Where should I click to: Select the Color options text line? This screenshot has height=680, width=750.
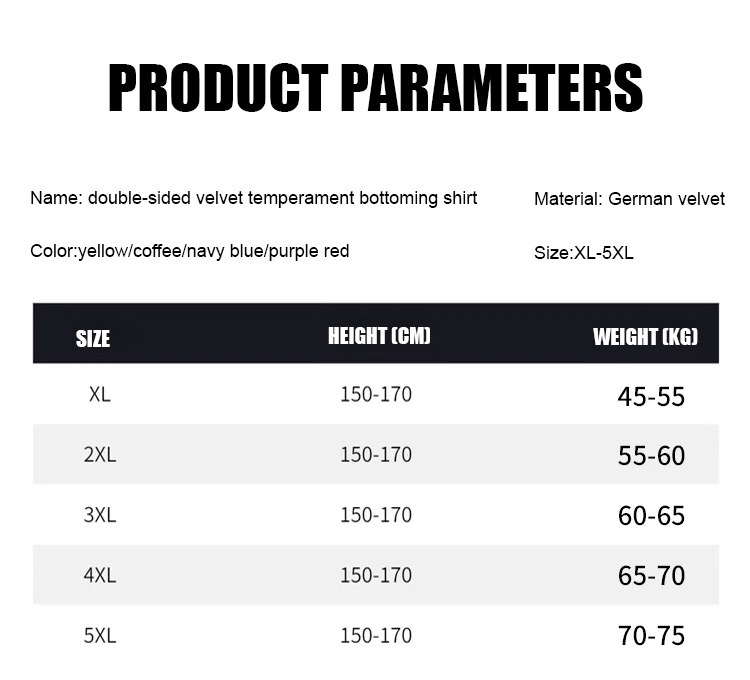pos(190,251)
